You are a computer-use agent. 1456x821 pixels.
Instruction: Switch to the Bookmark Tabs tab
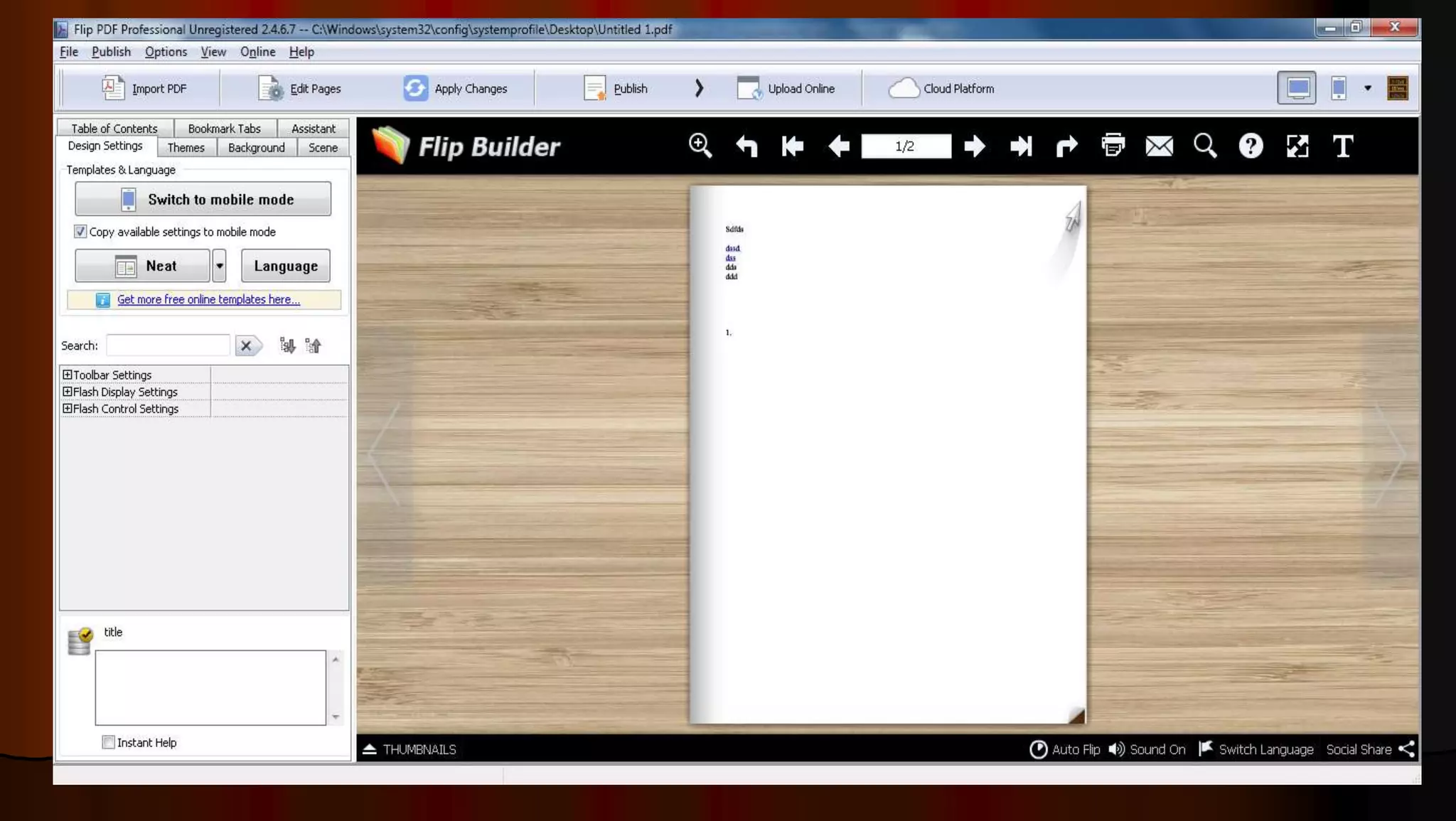[224, 129]
